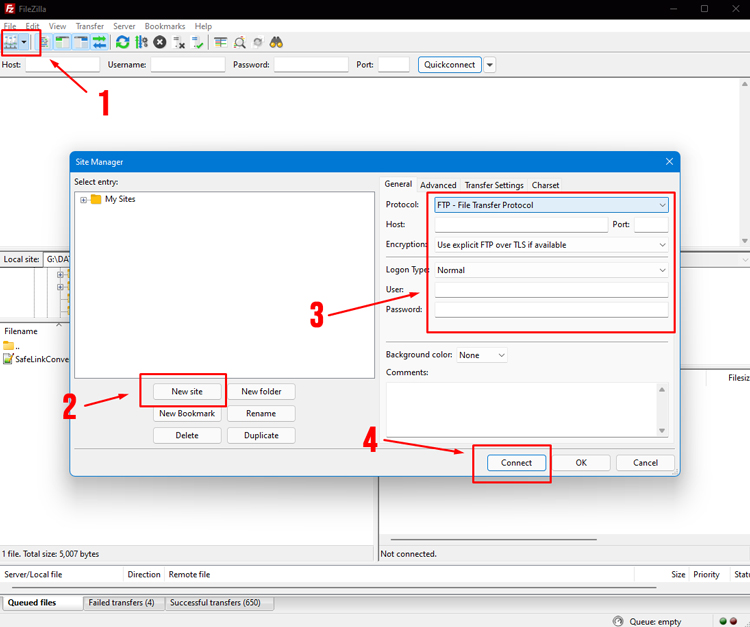
Task: Refresh file and folder lists
Action: click(122, 43)
